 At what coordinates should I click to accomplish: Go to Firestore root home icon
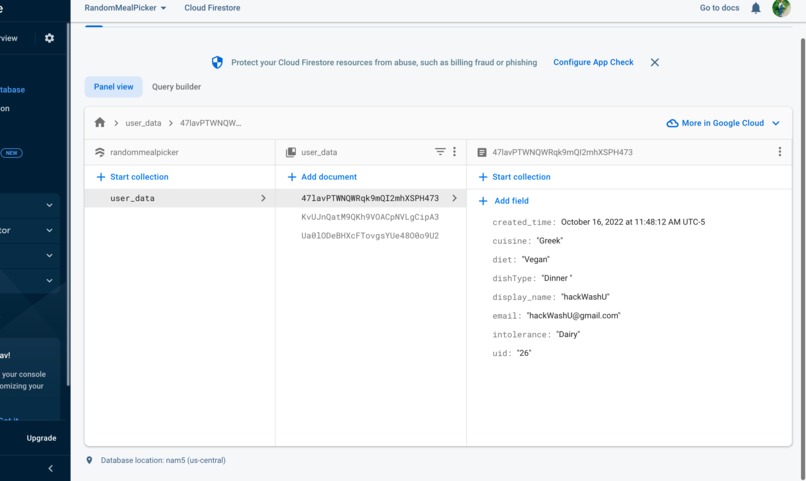(100, 122)
